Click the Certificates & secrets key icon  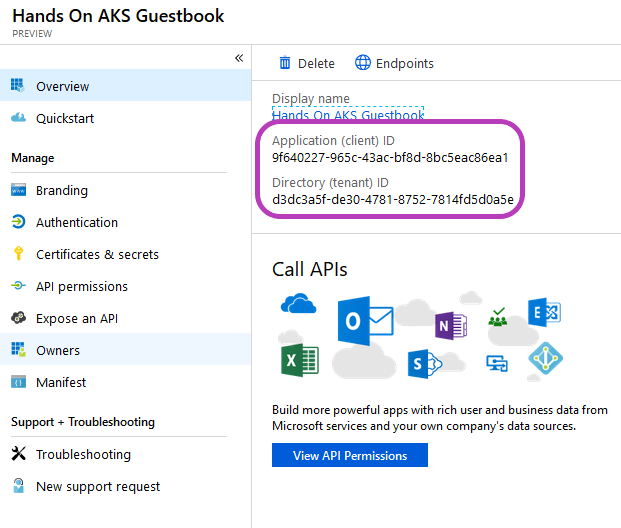(18, 254)
